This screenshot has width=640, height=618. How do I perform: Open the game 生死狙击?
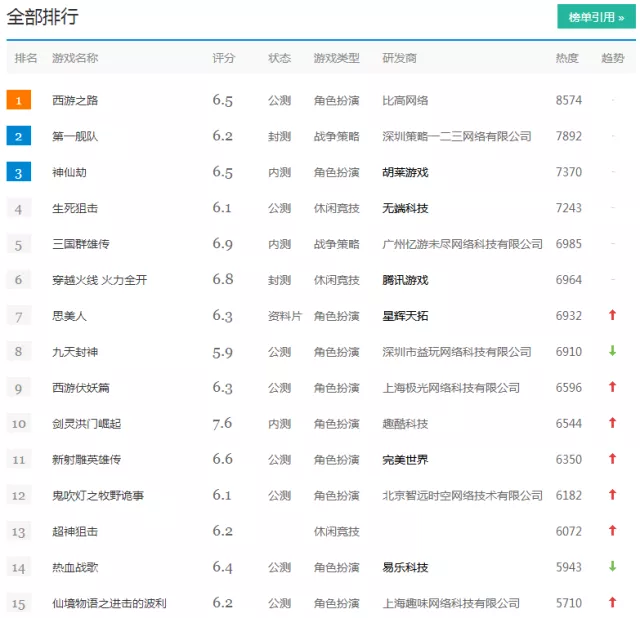tap(75, 208)
